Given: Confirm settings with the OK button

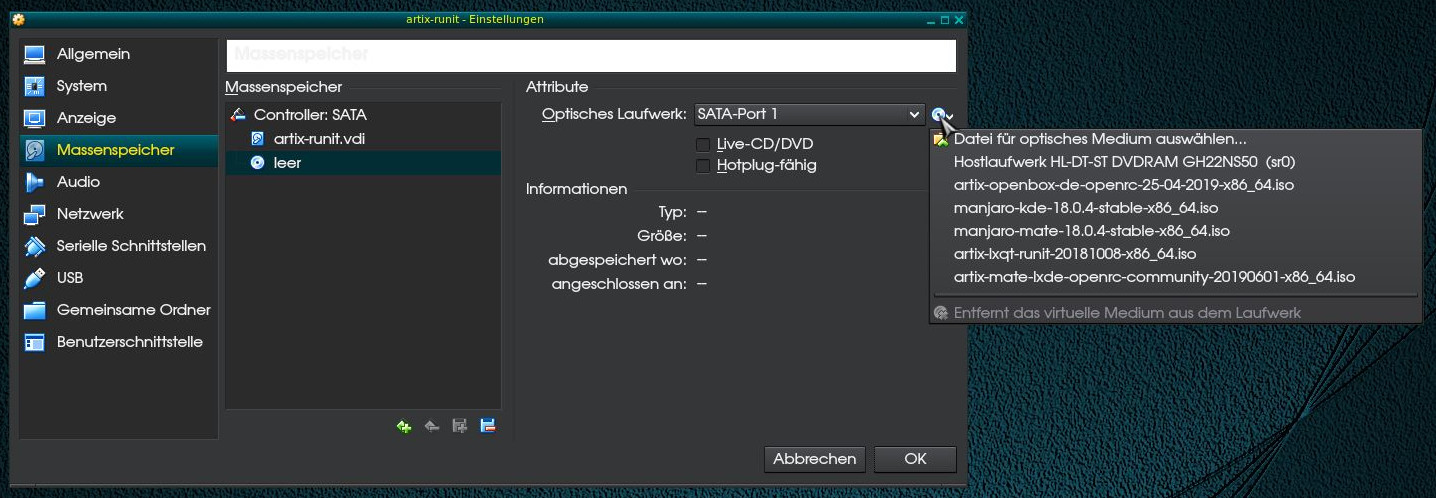Looking at the screenshot, I should 915,459.
